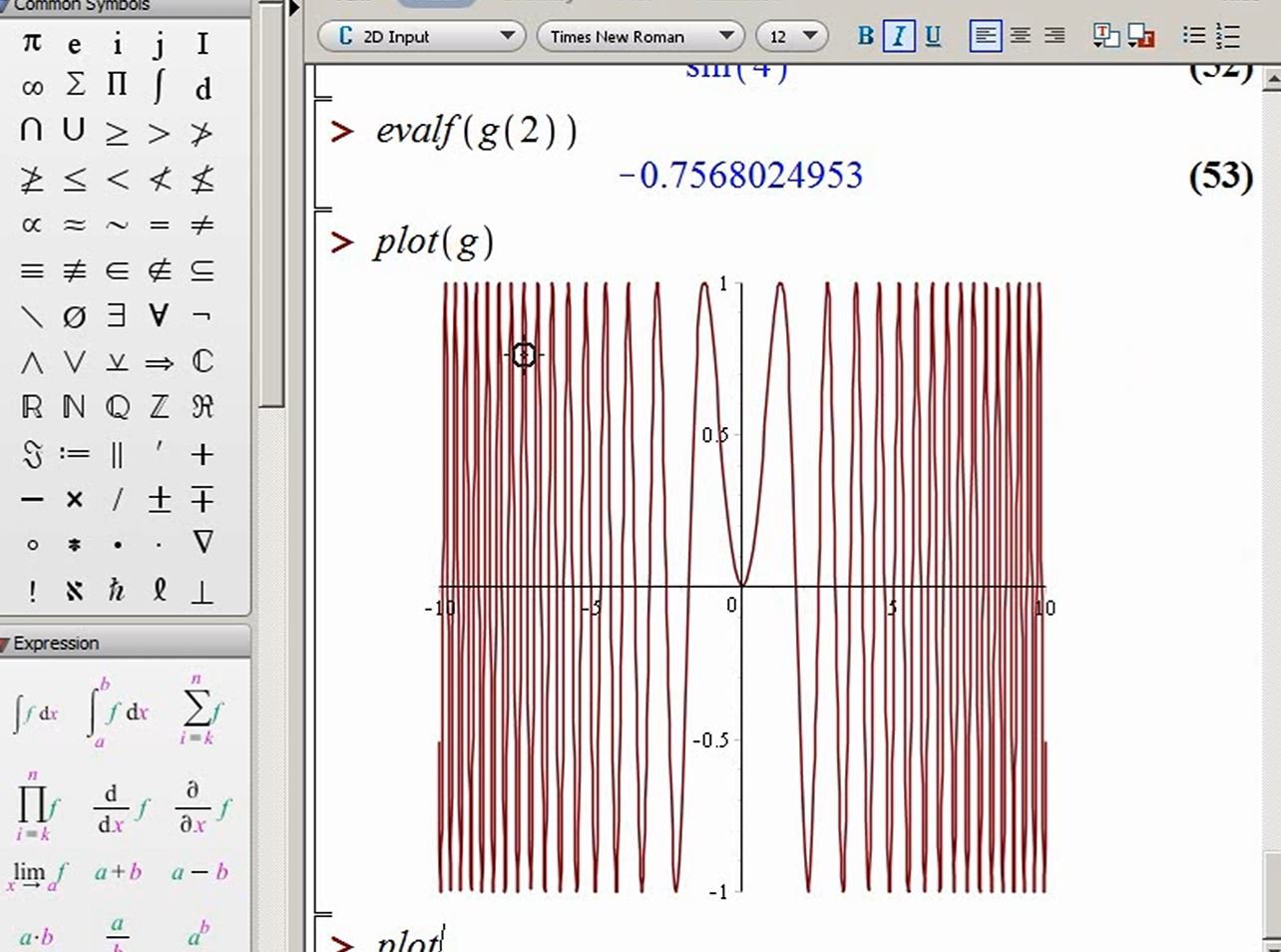
Task: Align text right
Action: point(1054,37)
